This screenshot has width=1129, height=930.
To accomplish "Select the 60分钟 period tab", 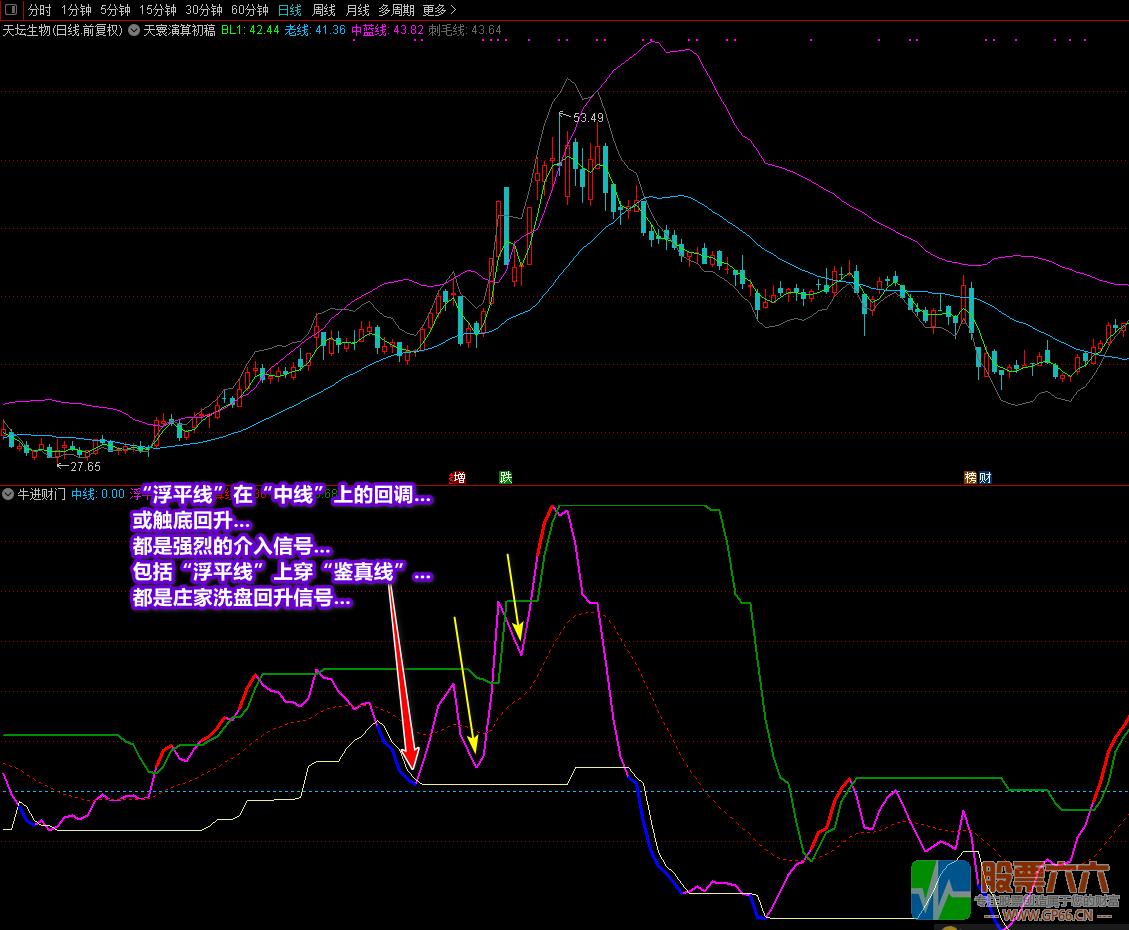I will [249, 10].
